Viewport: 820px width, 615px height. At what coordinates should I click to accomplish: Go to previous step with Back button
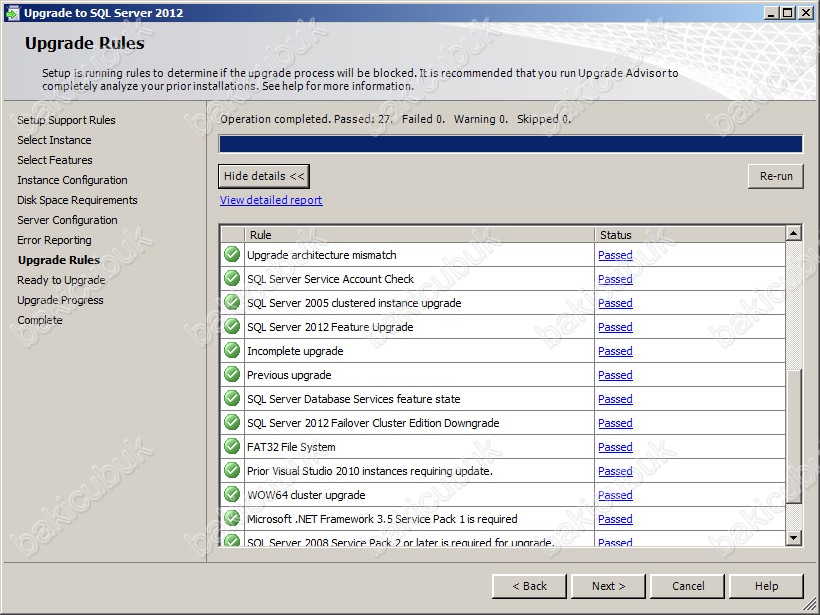tap(529, 586)
